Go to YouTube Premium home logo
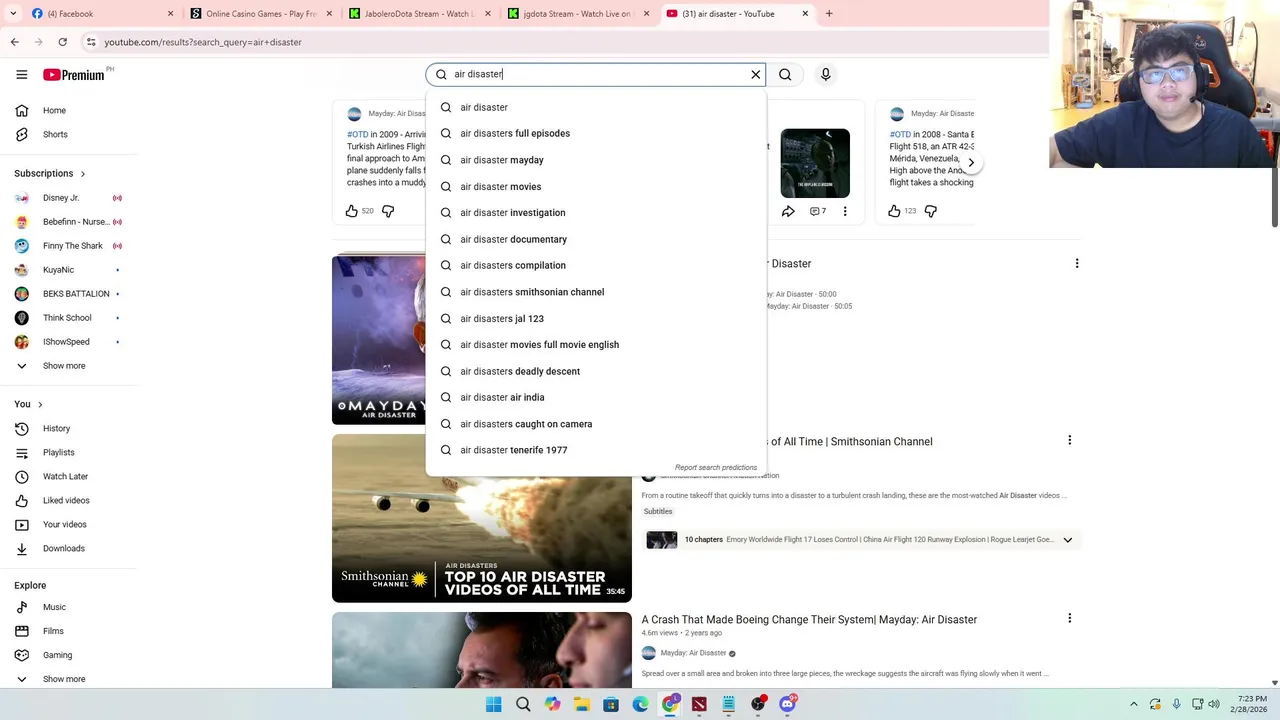The height and width of the screenshot is (720, 1280). point(74,74)
